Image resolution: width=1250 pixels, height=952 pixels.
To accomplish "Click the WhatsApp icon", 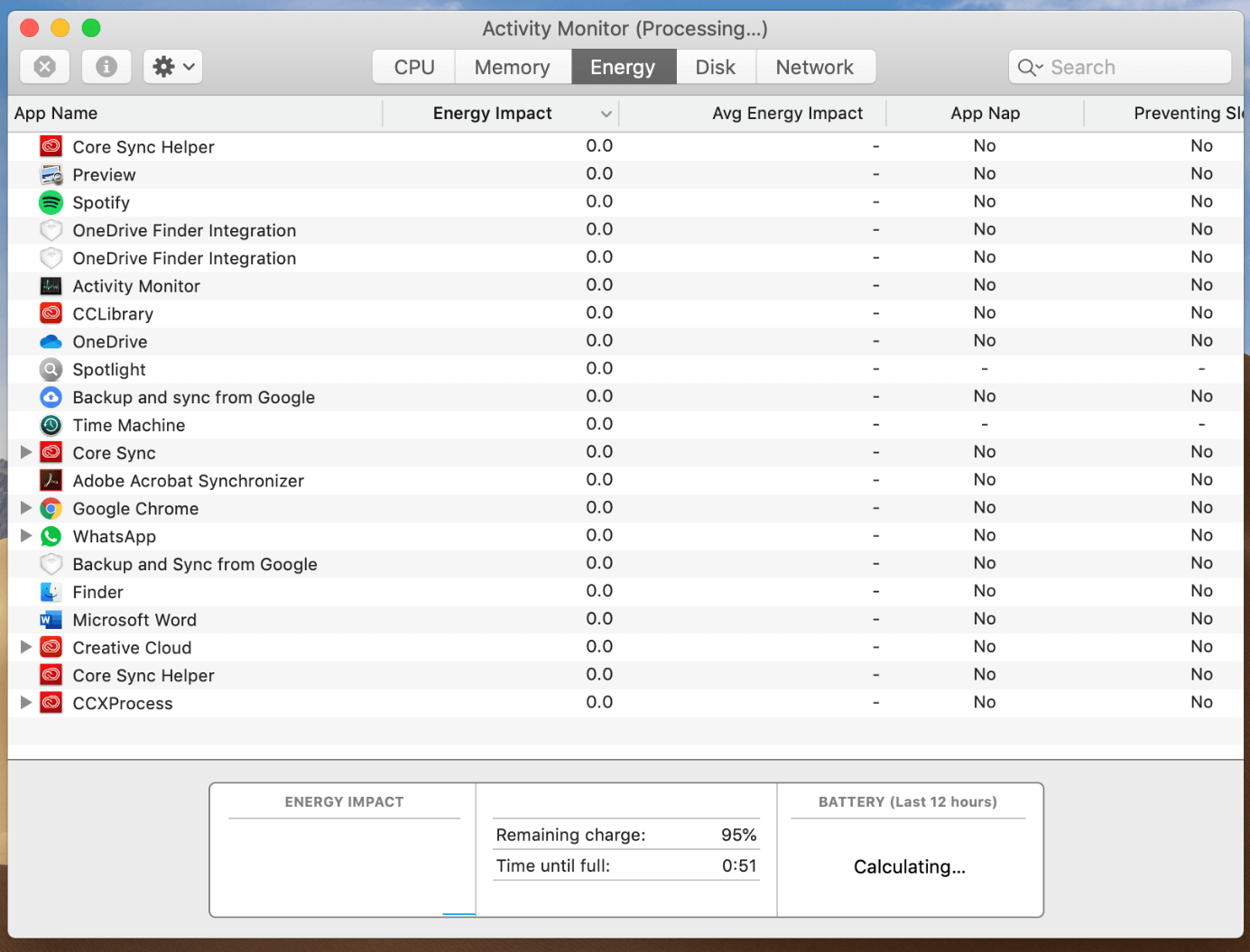I will (51, 536).
